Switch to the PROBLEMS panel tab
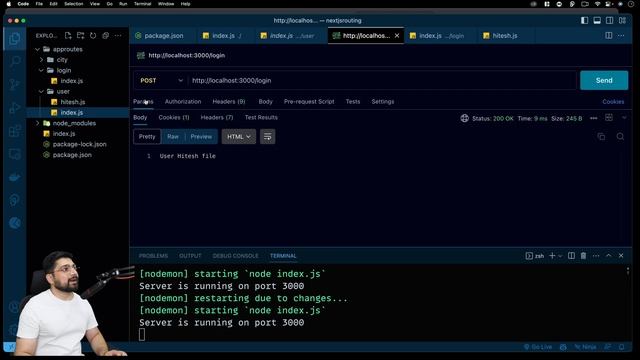 click(153, 256)
